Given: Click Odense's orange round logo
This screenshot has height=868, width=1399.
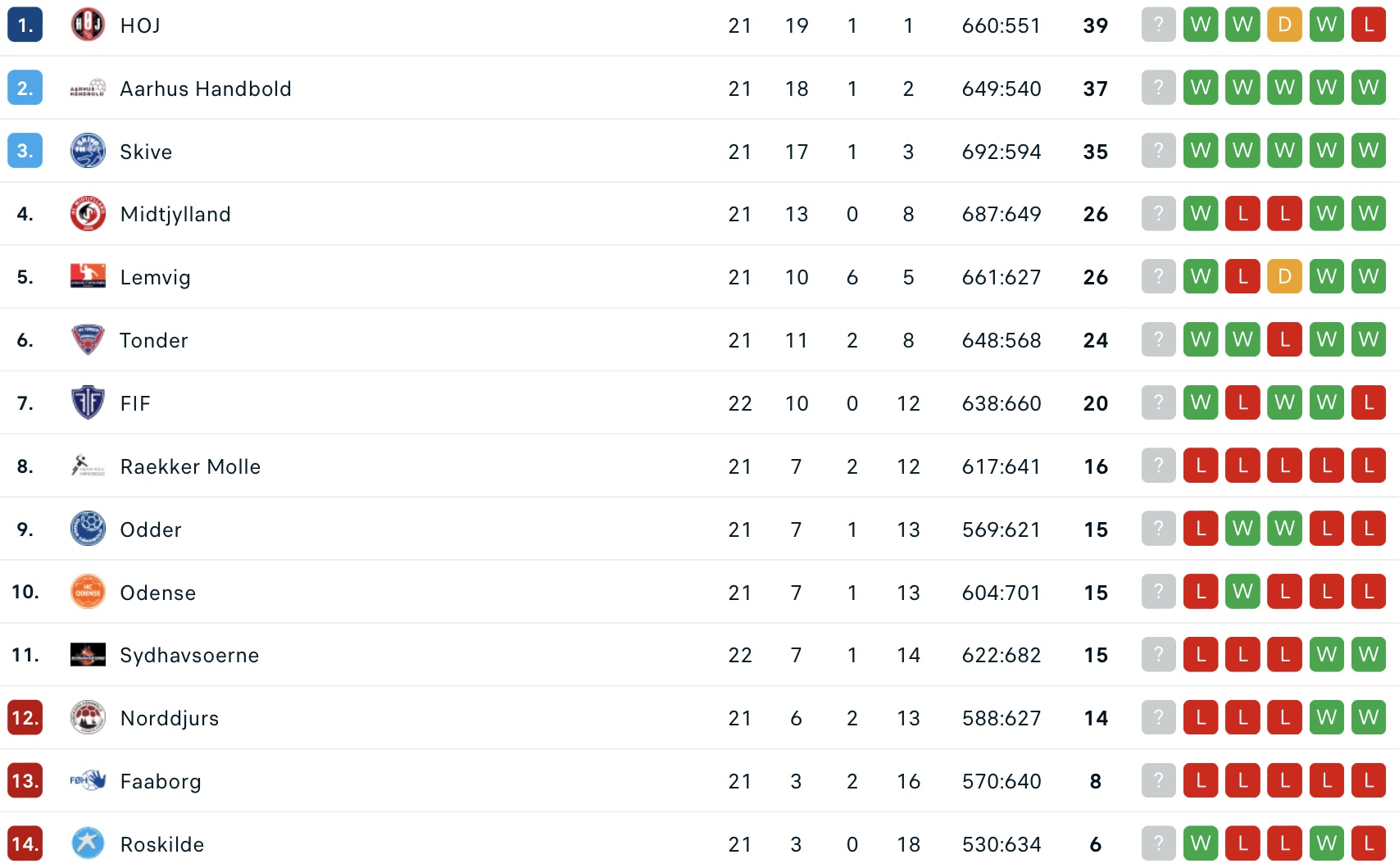Looking at the screenshot, I should click(x=88, y=592).
